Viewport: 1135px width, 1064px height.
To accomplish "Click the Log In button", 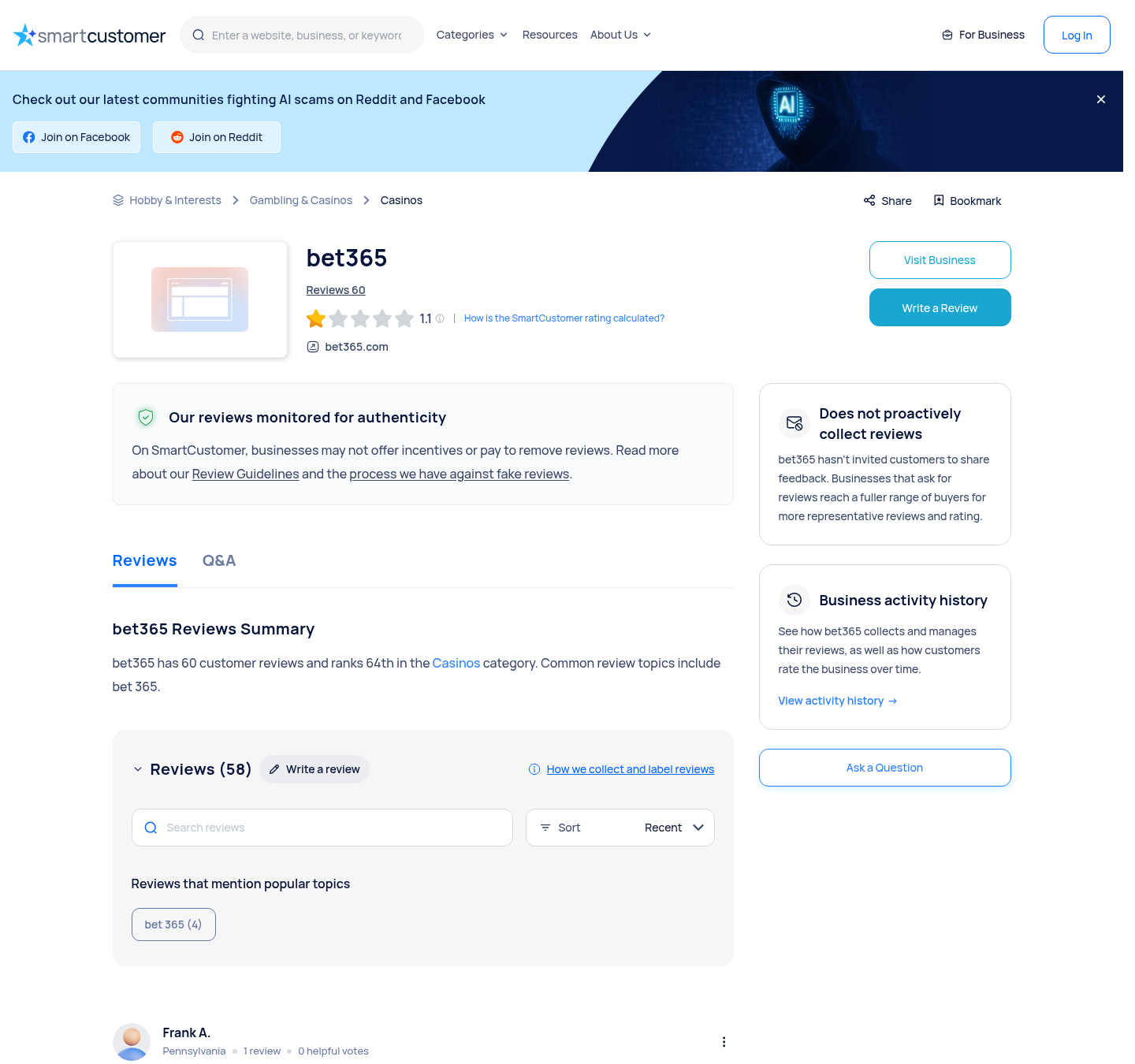I will [1077, 35].
